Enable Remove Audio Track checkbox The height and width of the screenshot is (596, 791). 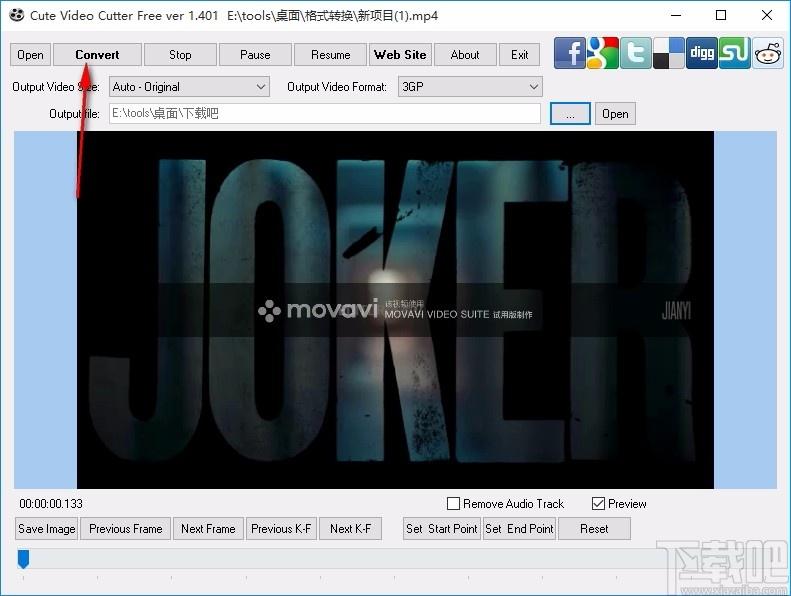pos(453,504)
